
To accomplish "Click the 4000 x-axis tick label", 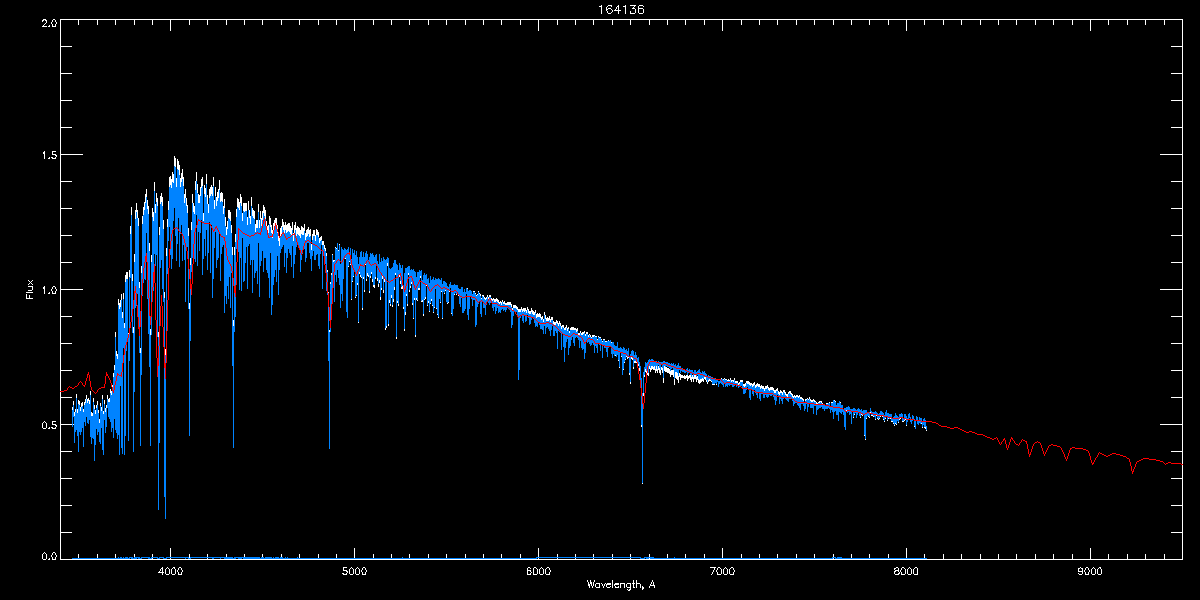I will pyautogui.click(x=170, y=572).
